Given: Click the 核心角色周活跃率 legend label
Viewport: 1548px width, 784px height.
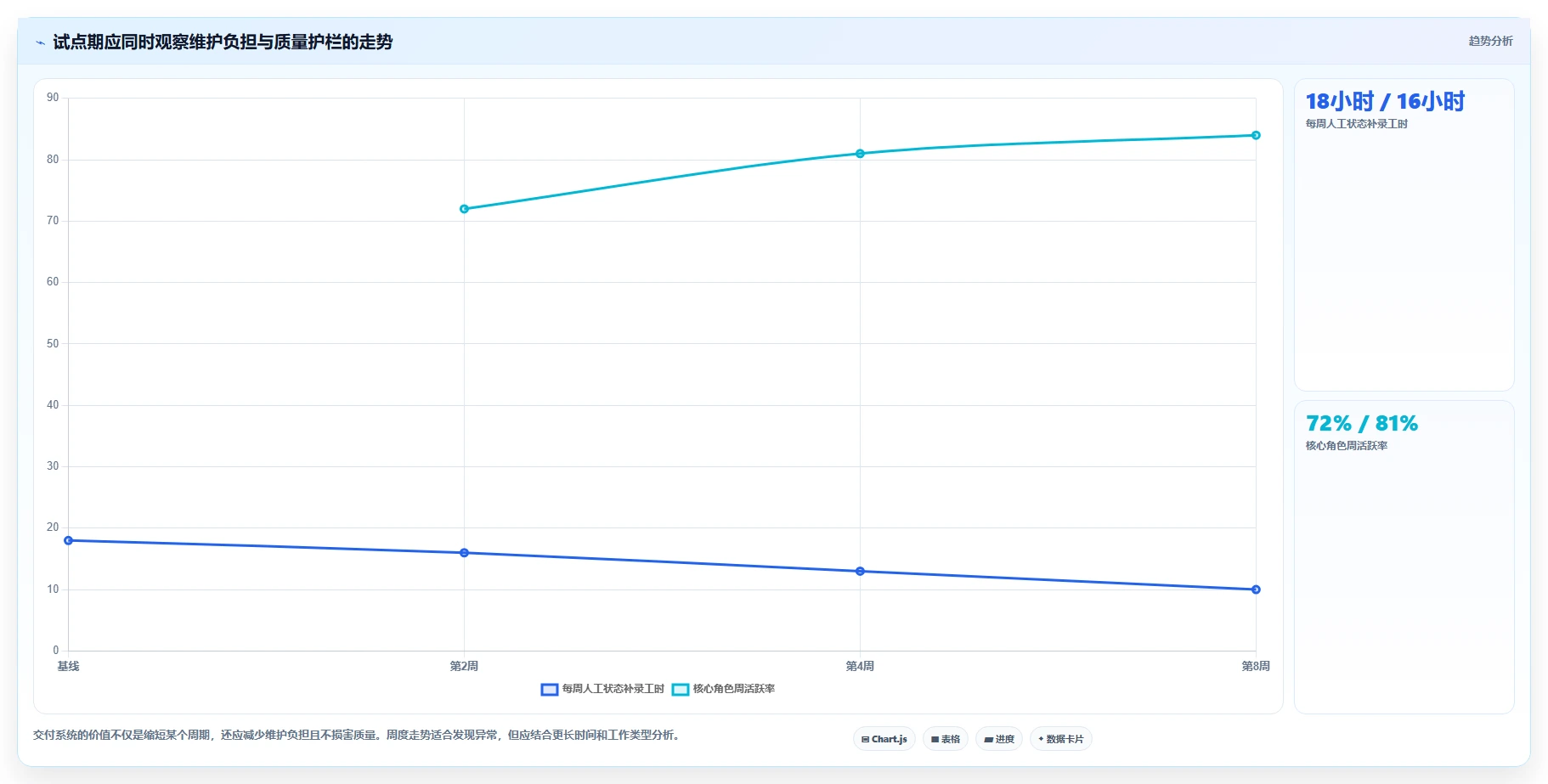Looking at the screenshot, I should click(734, 689).
